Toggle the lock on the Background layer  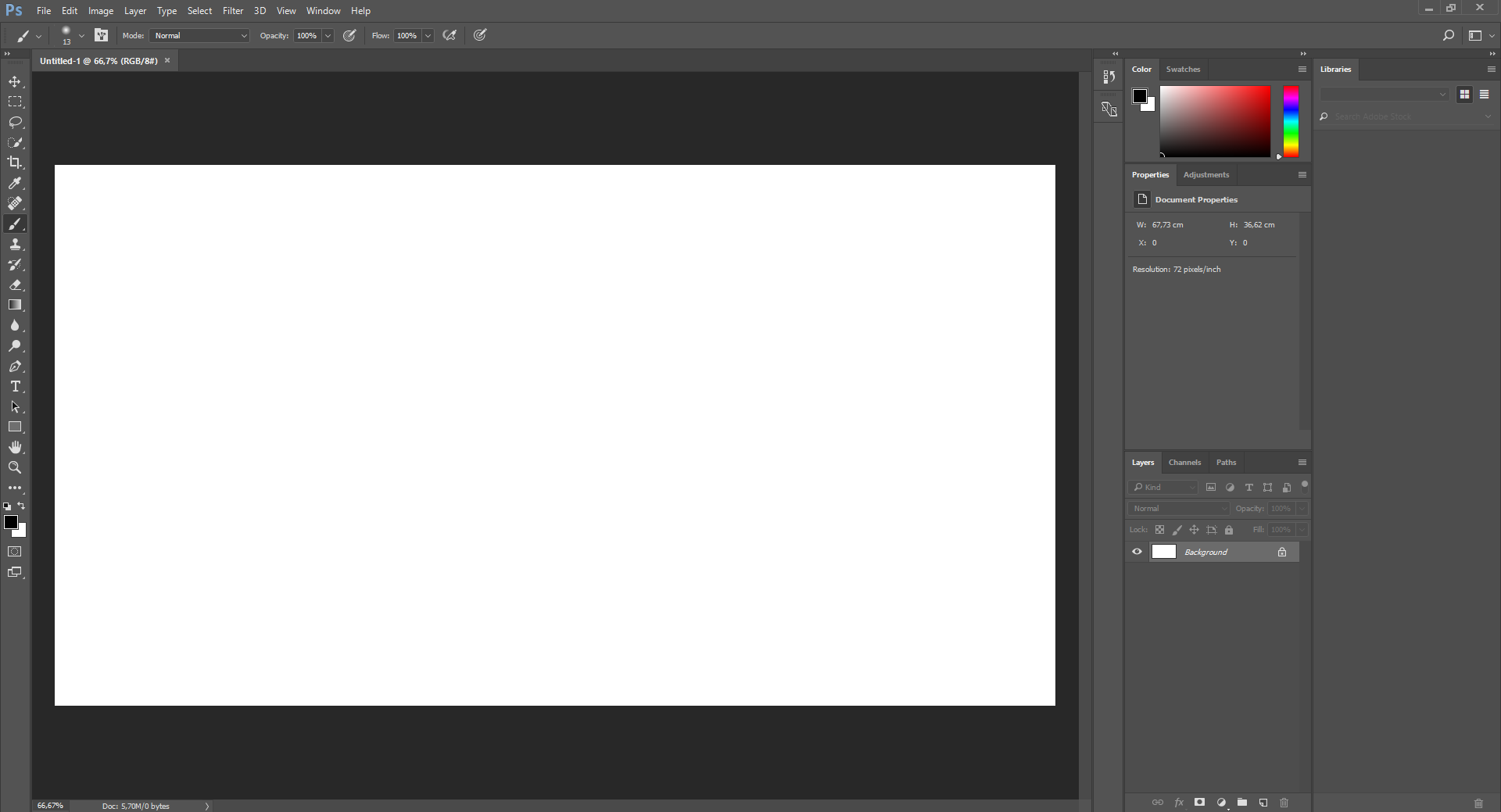click(1282, 552)
